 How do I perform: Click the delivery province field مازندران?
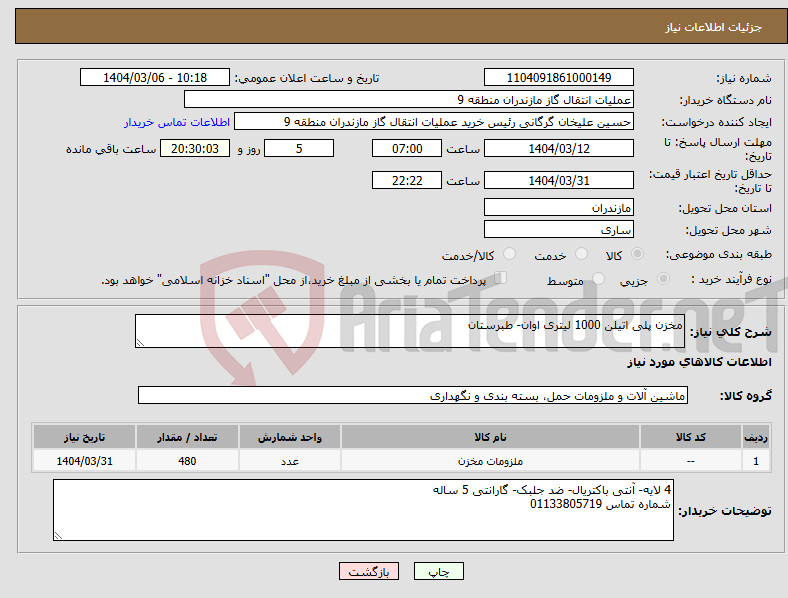click(x=558, y=208)
